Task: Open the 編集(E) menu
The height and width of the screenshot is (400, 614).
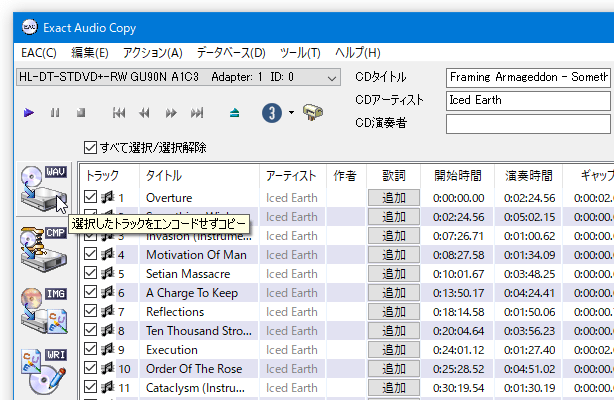Action: (90, 52)
